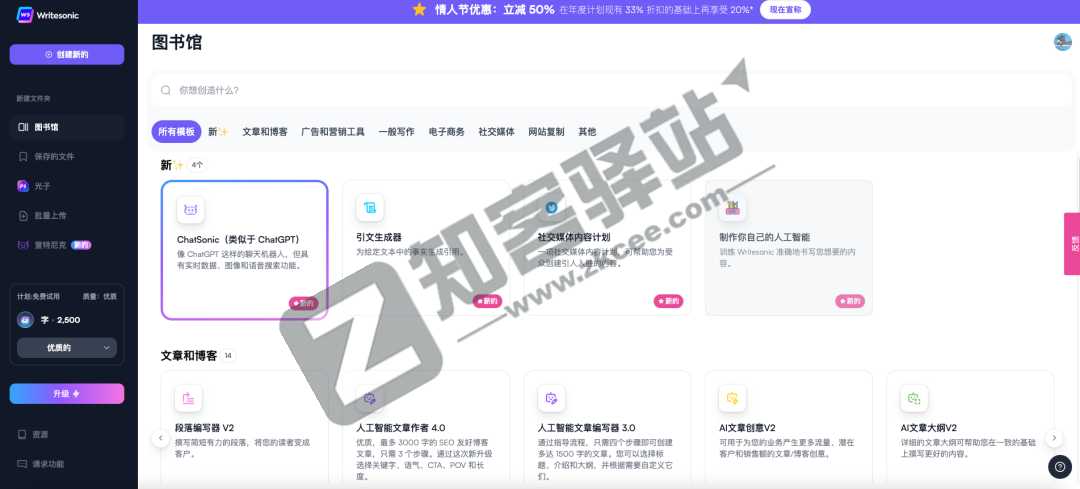This screenshot has height=489, width=1080.
Task: Open the ChatSonic template icon
Action: [x=191, y=210]
